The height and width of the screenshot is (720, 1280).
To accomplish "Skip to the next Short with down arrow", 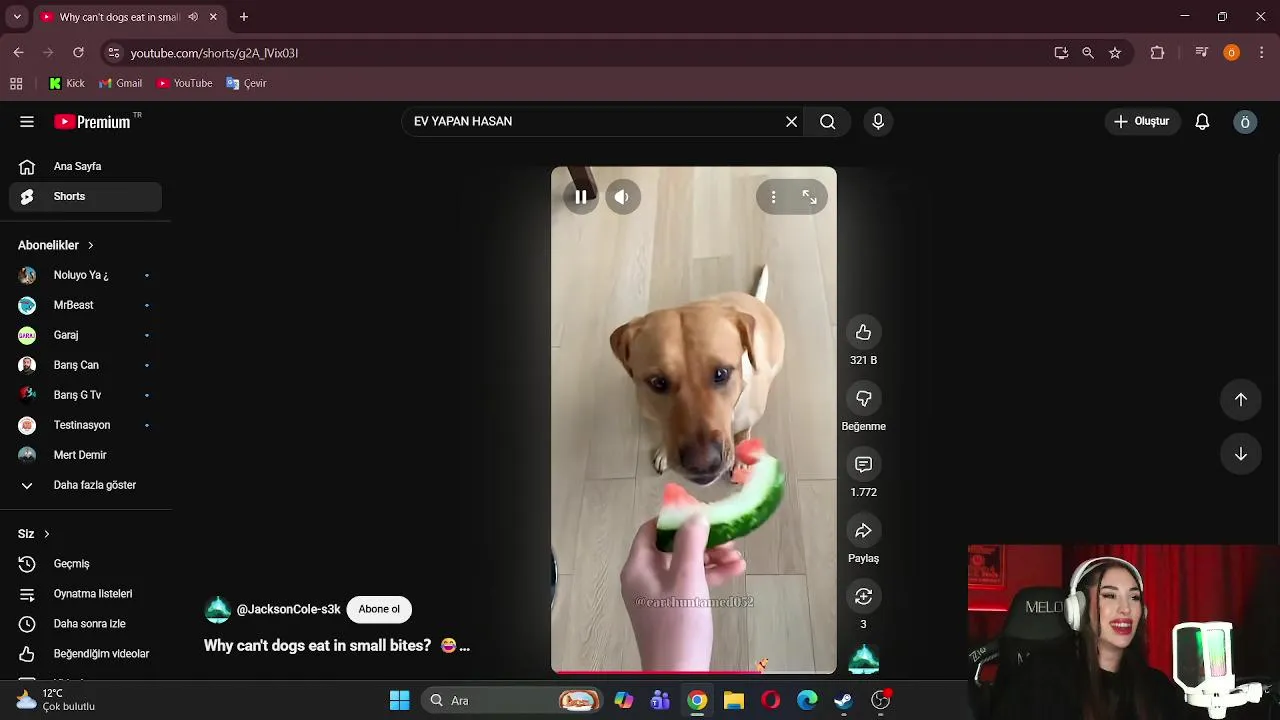I will (1240, 454).
